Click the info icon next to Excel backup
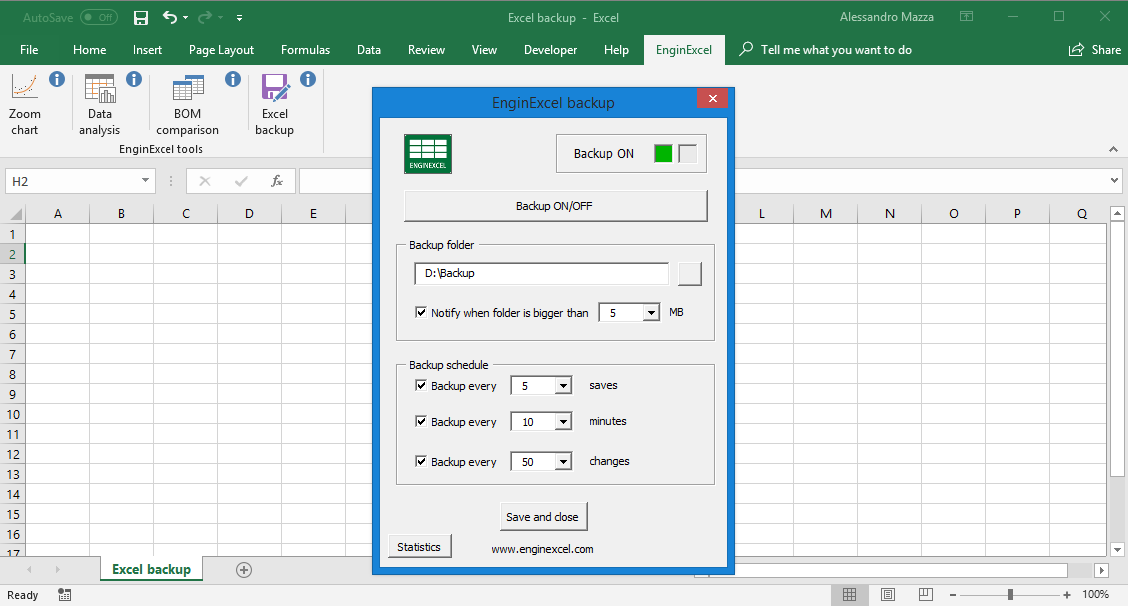Image resolution: width=1128 pixels, height=606 pixels. [308, 79]
